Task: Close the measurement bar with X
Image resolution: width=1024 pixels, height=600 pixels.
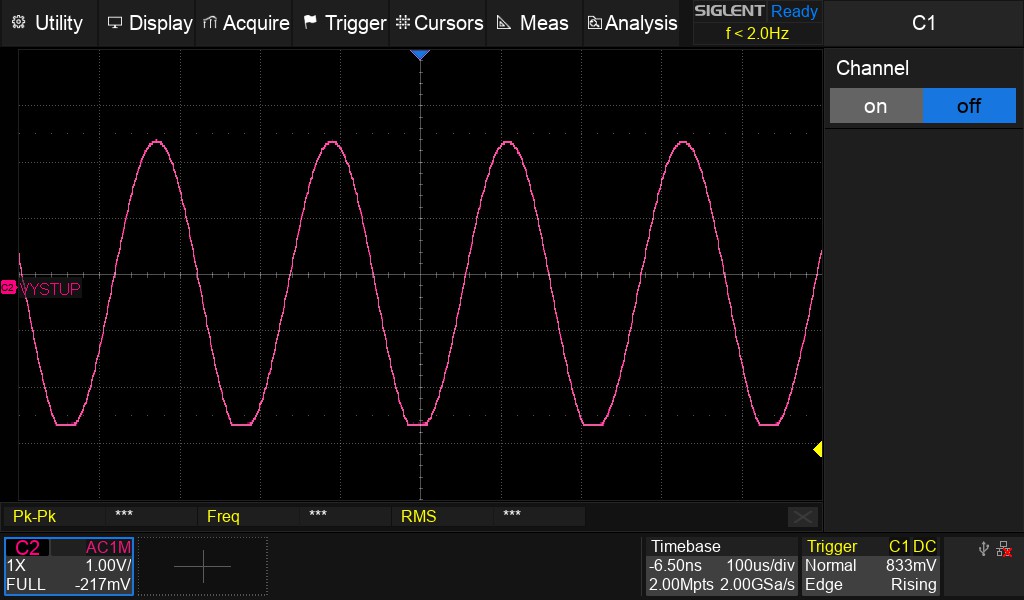Action: coord(802,516)
